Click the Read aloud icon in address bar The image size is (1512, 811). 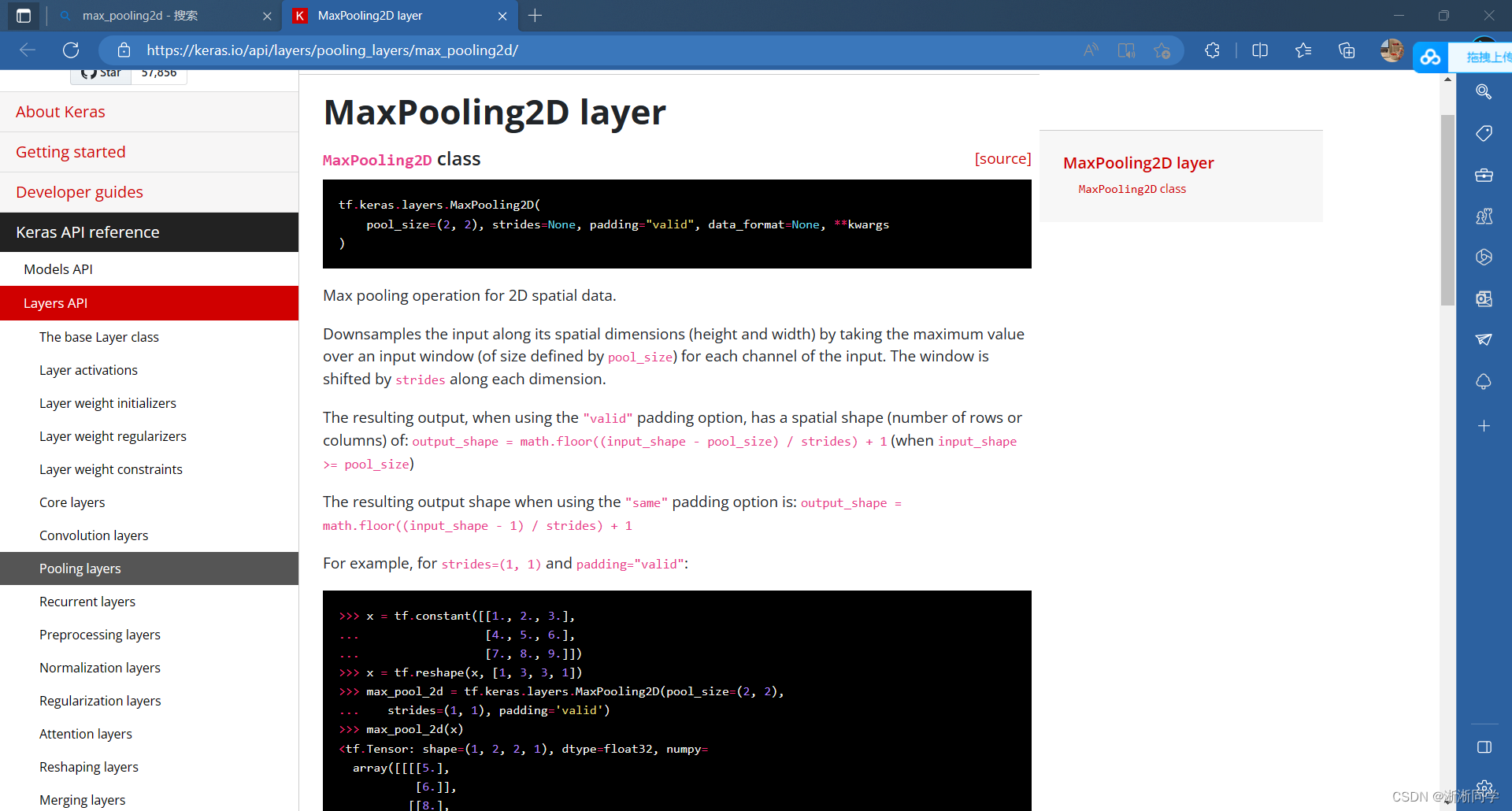tap(1091, 50)
